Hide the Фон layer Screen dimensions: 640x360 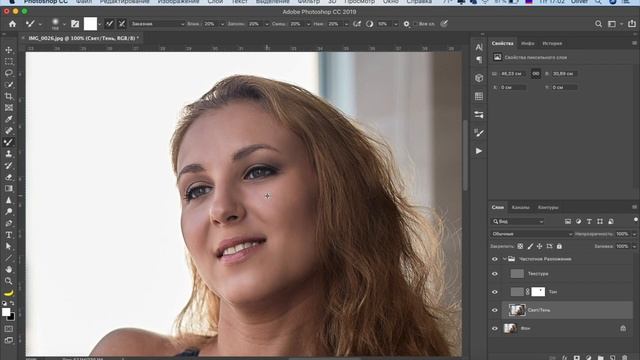(x=495, y=328)
